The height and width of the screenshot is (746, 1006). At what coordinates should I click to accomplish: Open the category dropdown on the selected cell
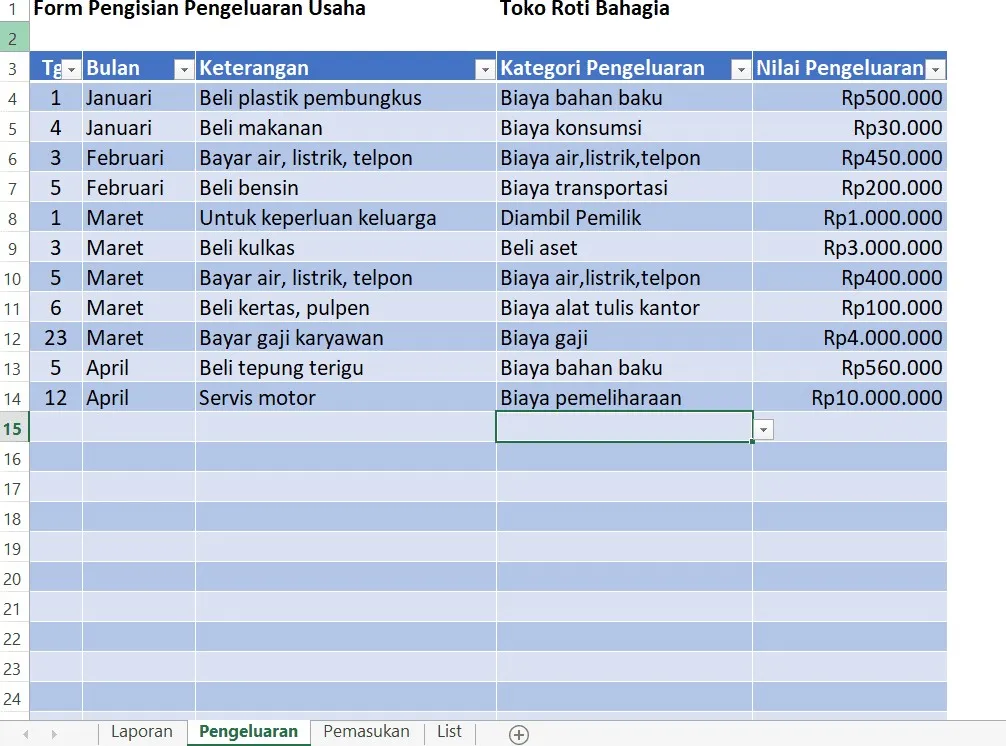pyautogui.click(x=763, y=428)
